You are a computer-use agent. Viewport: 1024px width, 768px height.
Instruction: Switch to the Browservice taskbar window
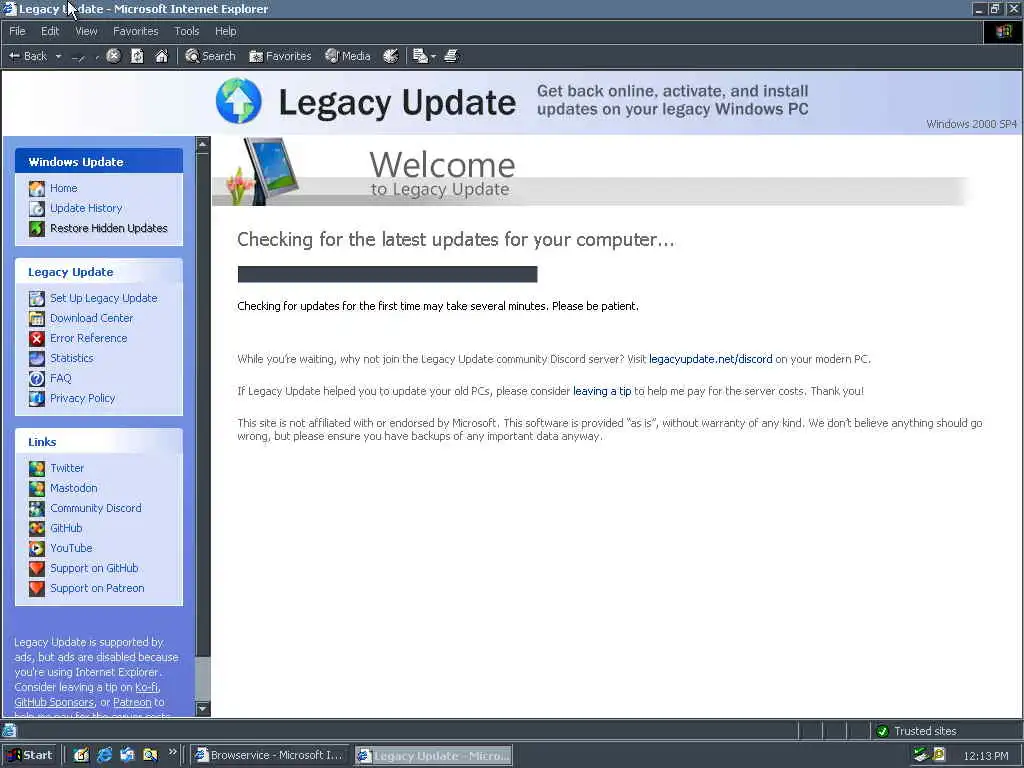[270, 755]
